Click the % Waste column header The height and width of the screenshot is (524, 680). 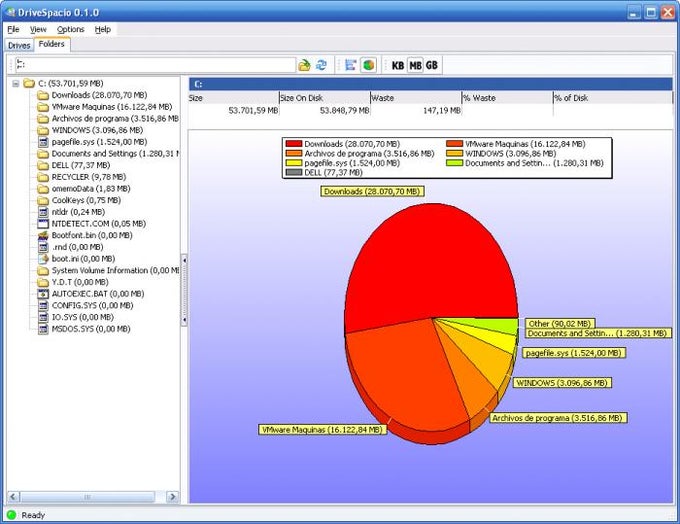pos(507,98)
